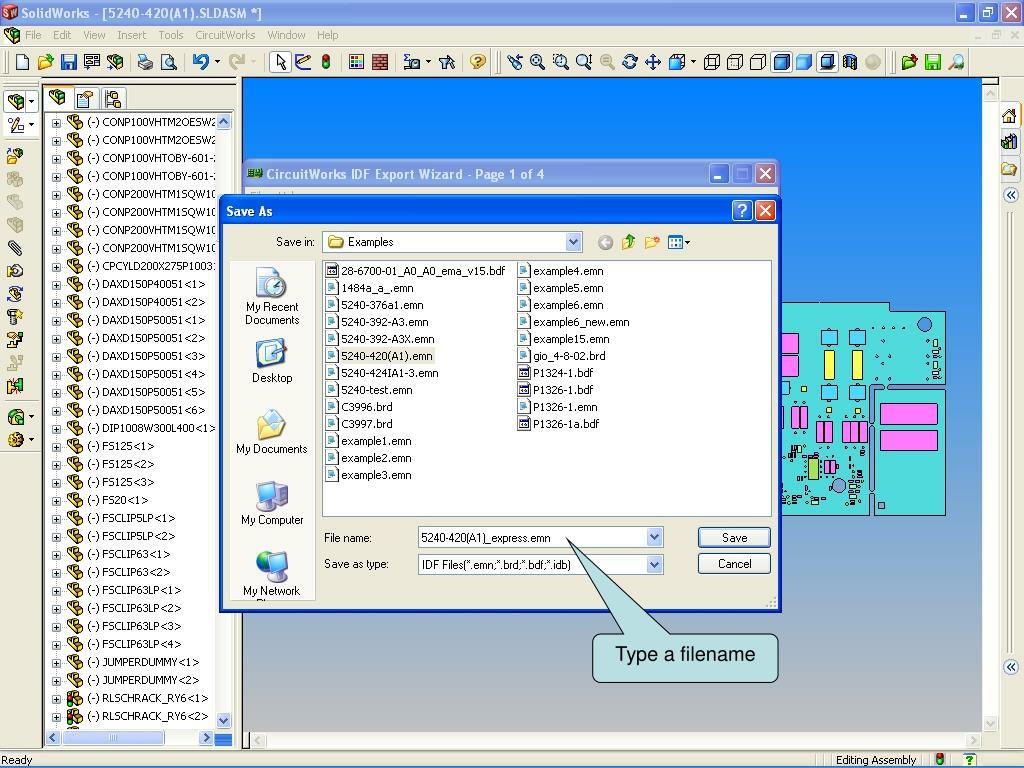Activate the Select cursor tool

[281, 62]
